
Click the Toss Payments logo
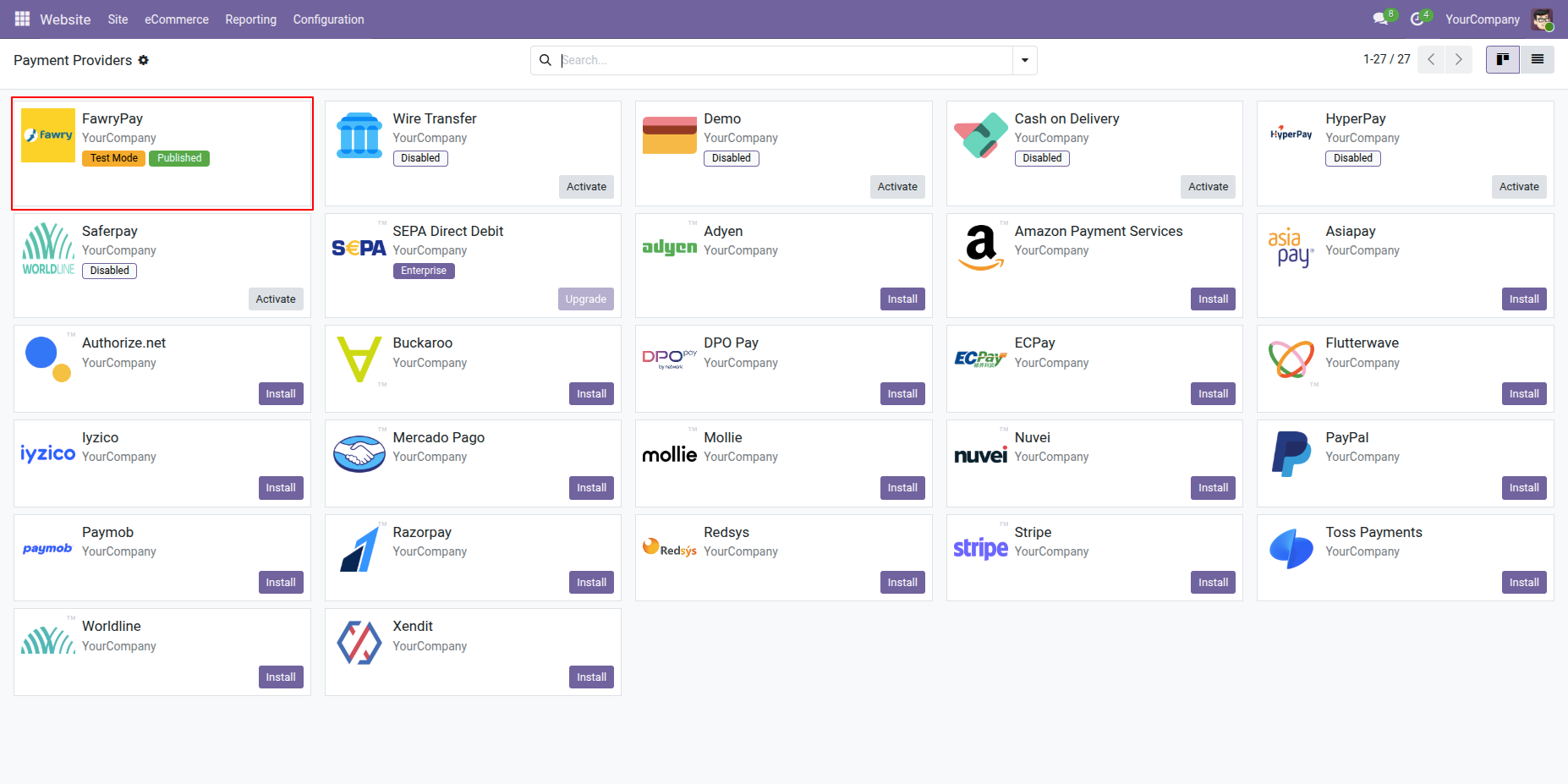1291,549
